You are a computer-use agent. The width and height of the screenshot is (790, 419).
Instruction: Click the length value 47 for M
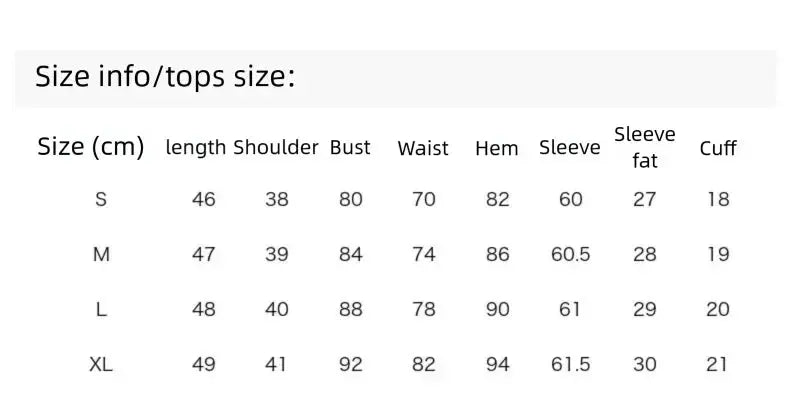point(204,254)
